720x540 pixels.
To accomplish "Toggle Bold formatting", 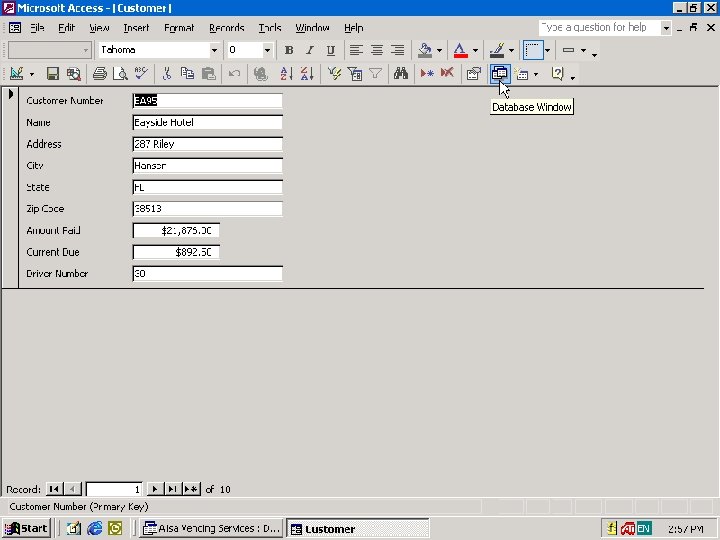I will click(289, 50).
